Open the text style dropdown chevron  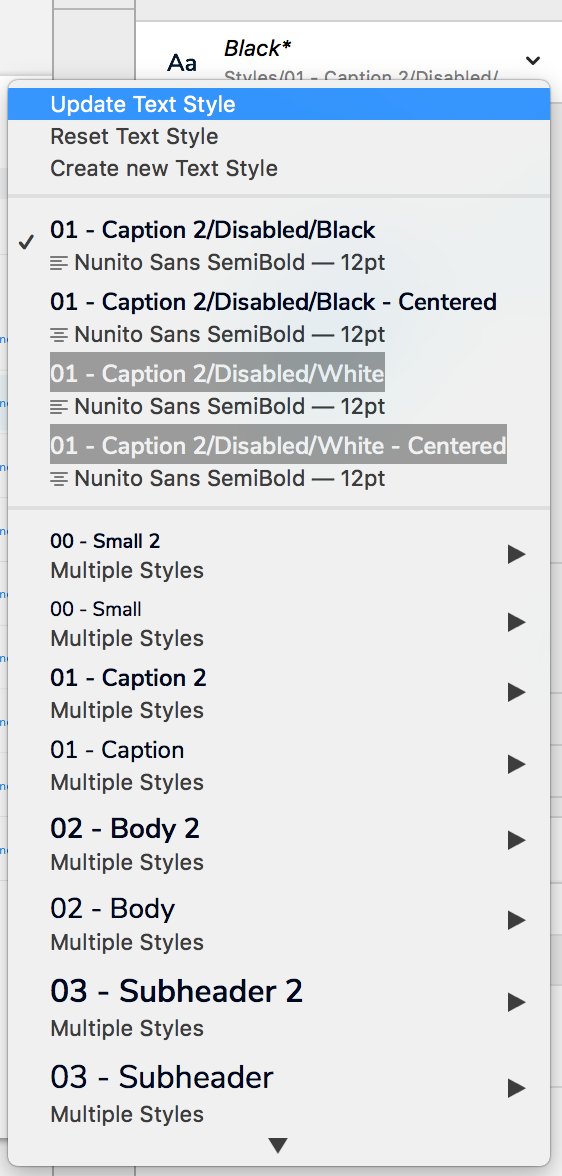click(533, 60)
